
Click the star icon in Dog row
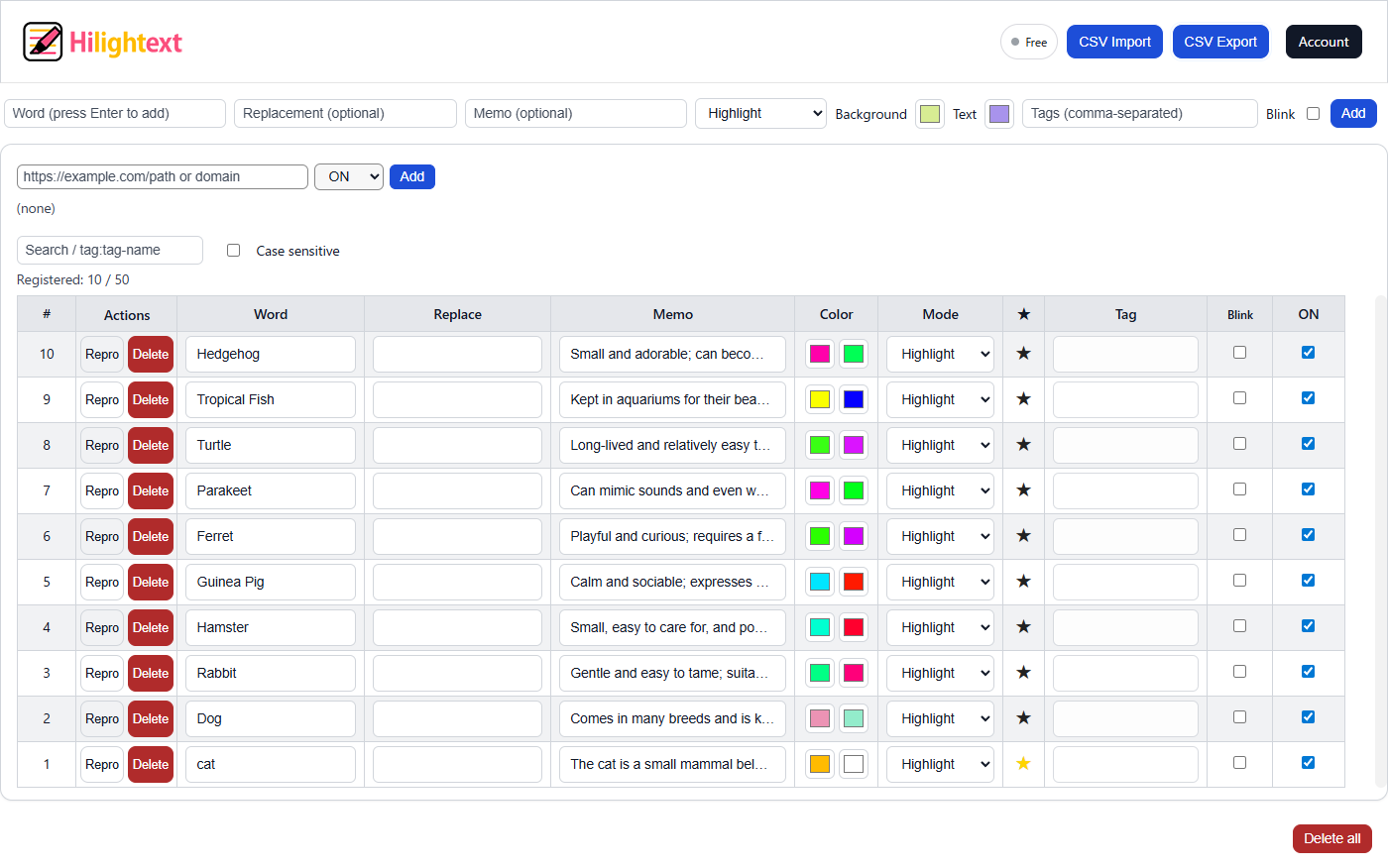pyautogui.click(x=1023, y=718)
